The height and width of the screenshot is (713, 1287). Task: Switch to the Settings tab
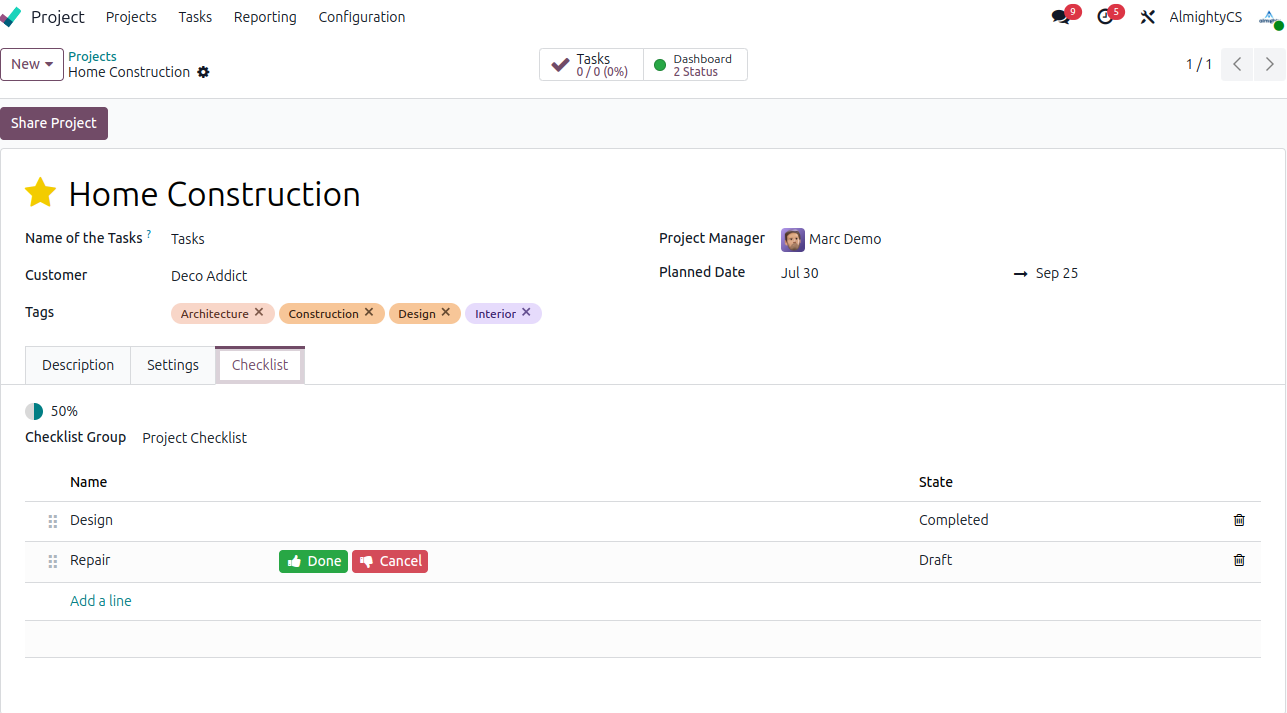pyautogui.click(x=173, y=365)
